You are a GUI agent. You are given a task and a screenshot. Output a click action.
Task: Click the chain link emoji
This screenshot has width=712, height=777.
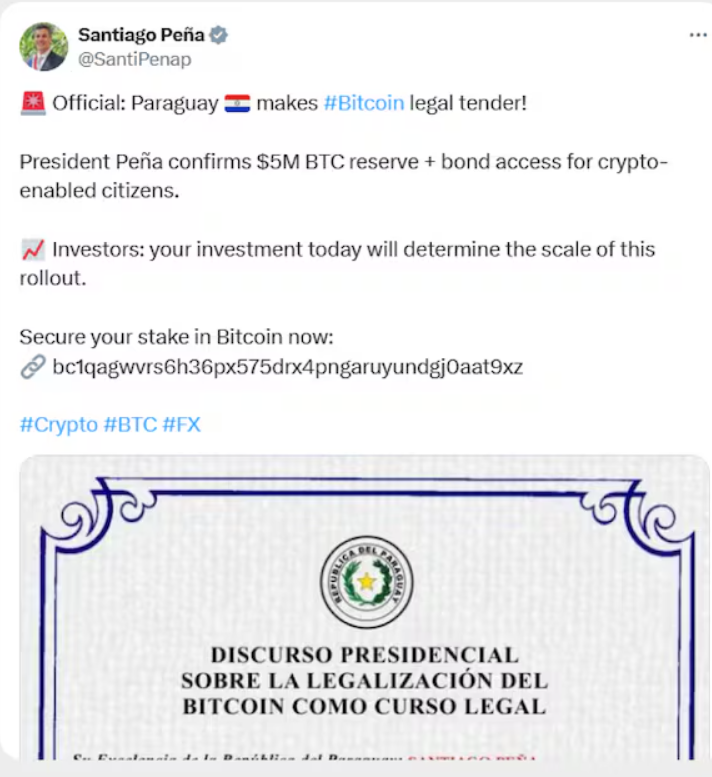(x=32, y=367)
